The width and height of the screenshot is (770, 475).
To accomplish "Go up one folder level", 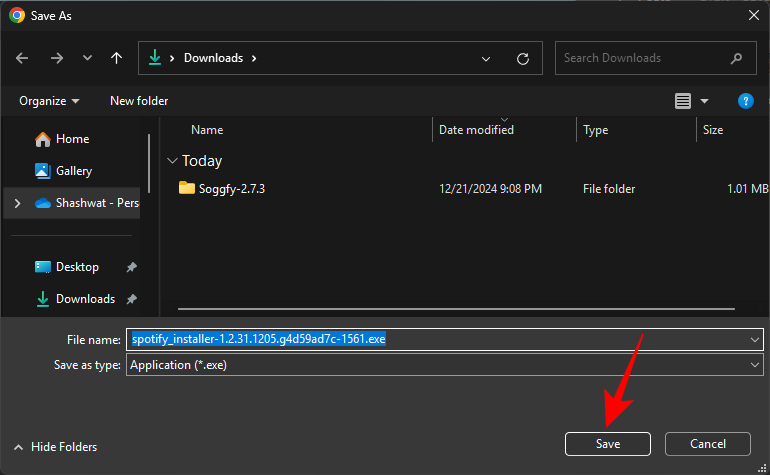I will [x=116, y=58].
